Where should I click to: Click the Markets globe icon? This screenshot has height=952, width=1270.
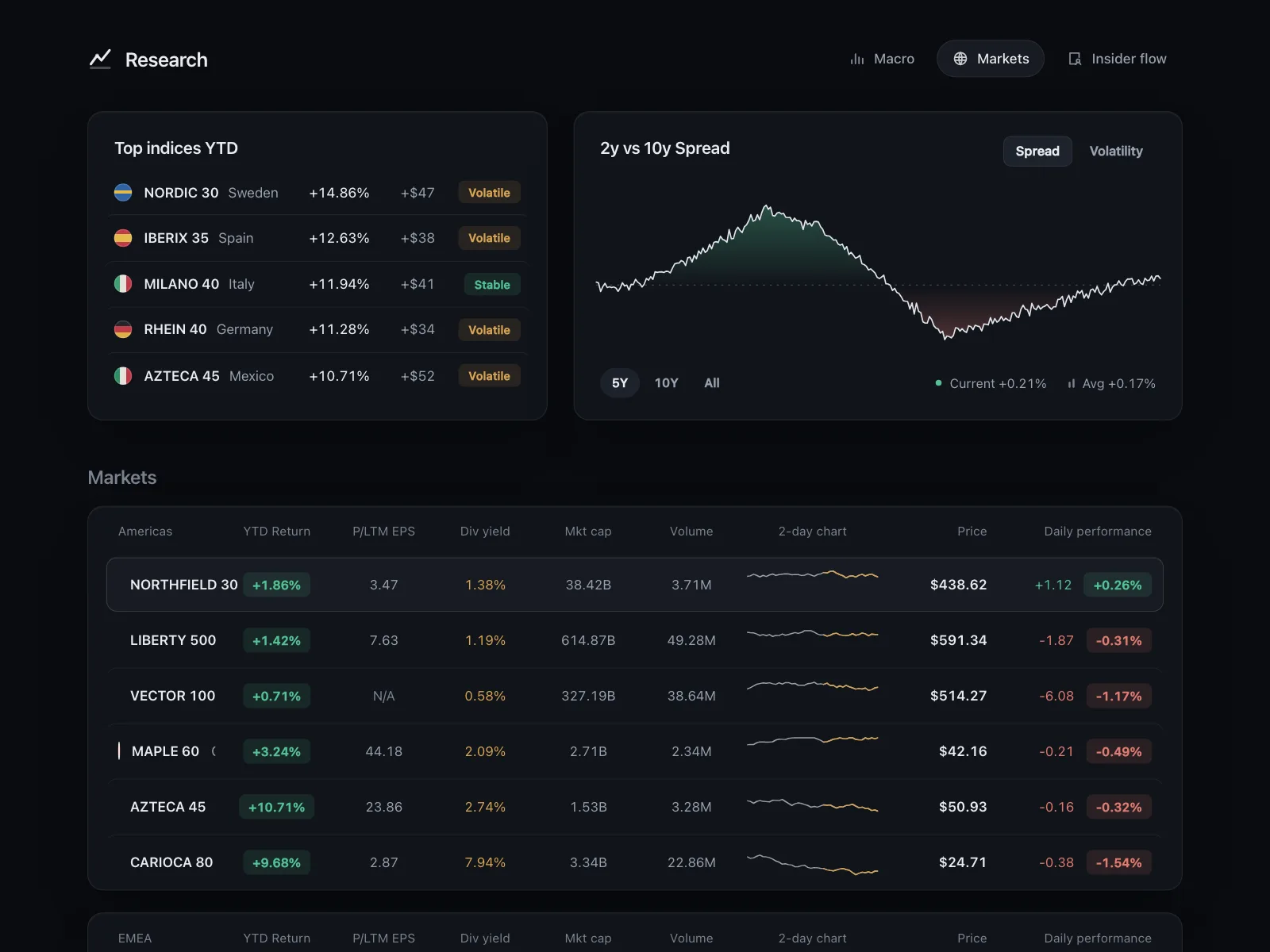click(960, 59)
